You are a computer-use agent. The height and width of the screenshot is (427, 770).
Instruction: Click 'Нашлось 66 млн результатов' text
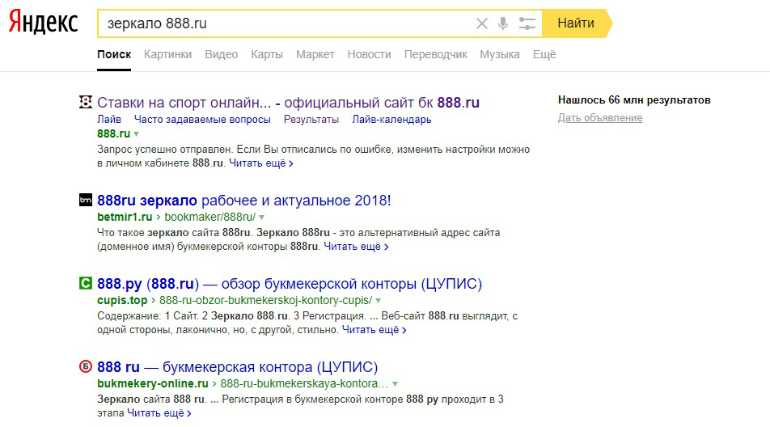coord(634,100)
